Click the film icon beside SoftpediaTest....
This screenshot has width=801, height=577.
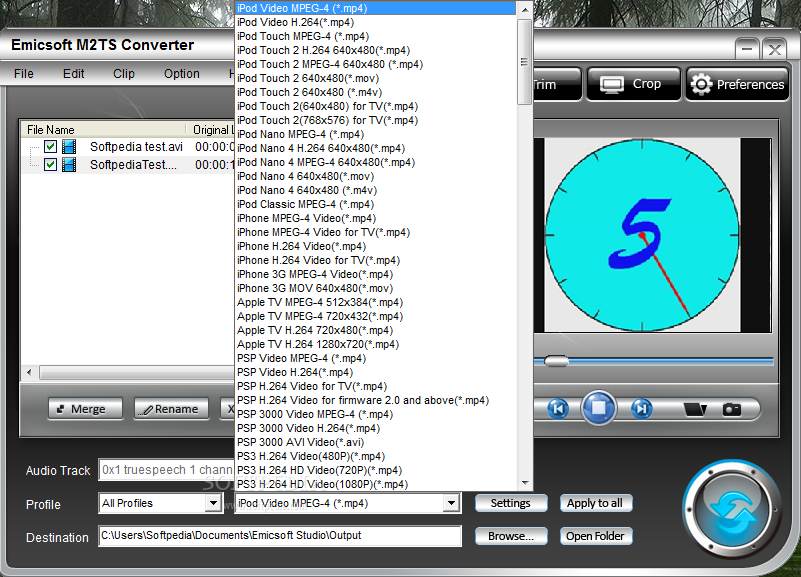click(x=69, y=164)
